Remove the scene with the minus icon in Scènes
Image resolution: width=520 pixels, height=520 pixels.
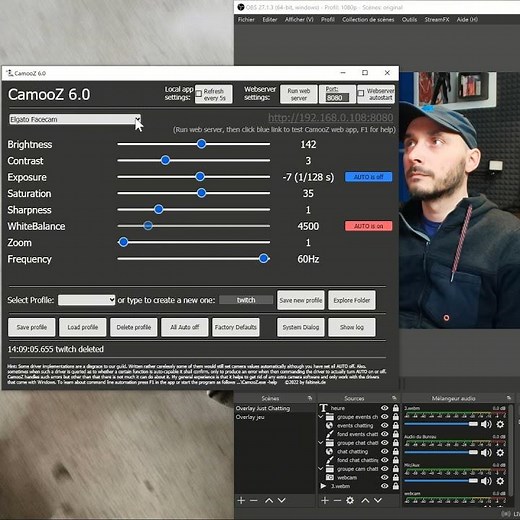click(254, 500)
